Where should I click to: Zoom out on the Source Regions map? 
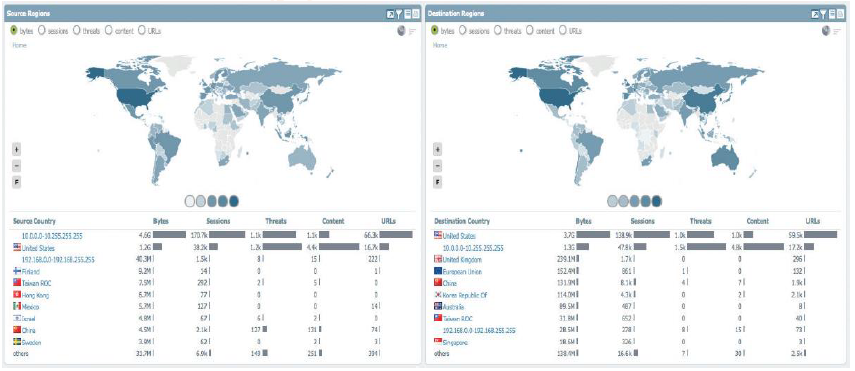[17, 165]
